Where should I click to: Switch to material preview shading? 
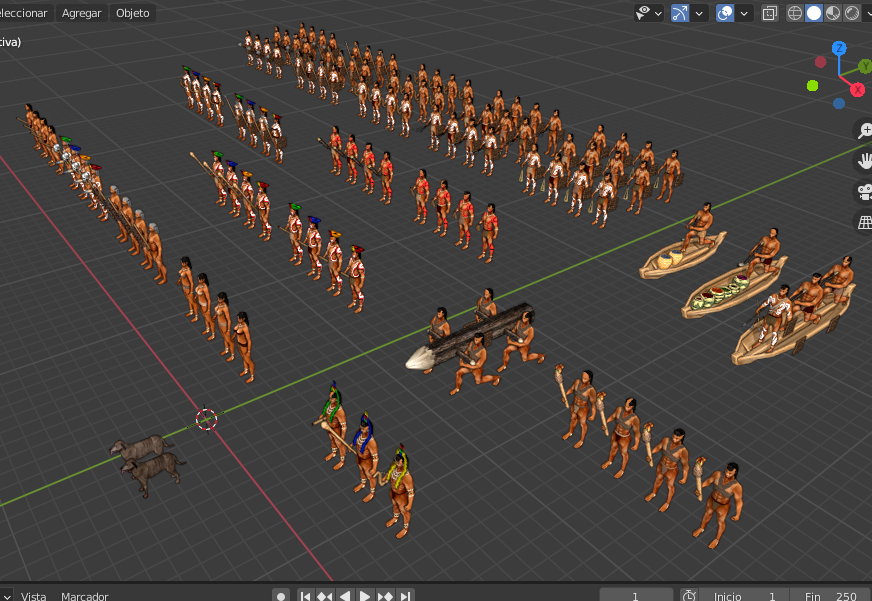(833, 13)
